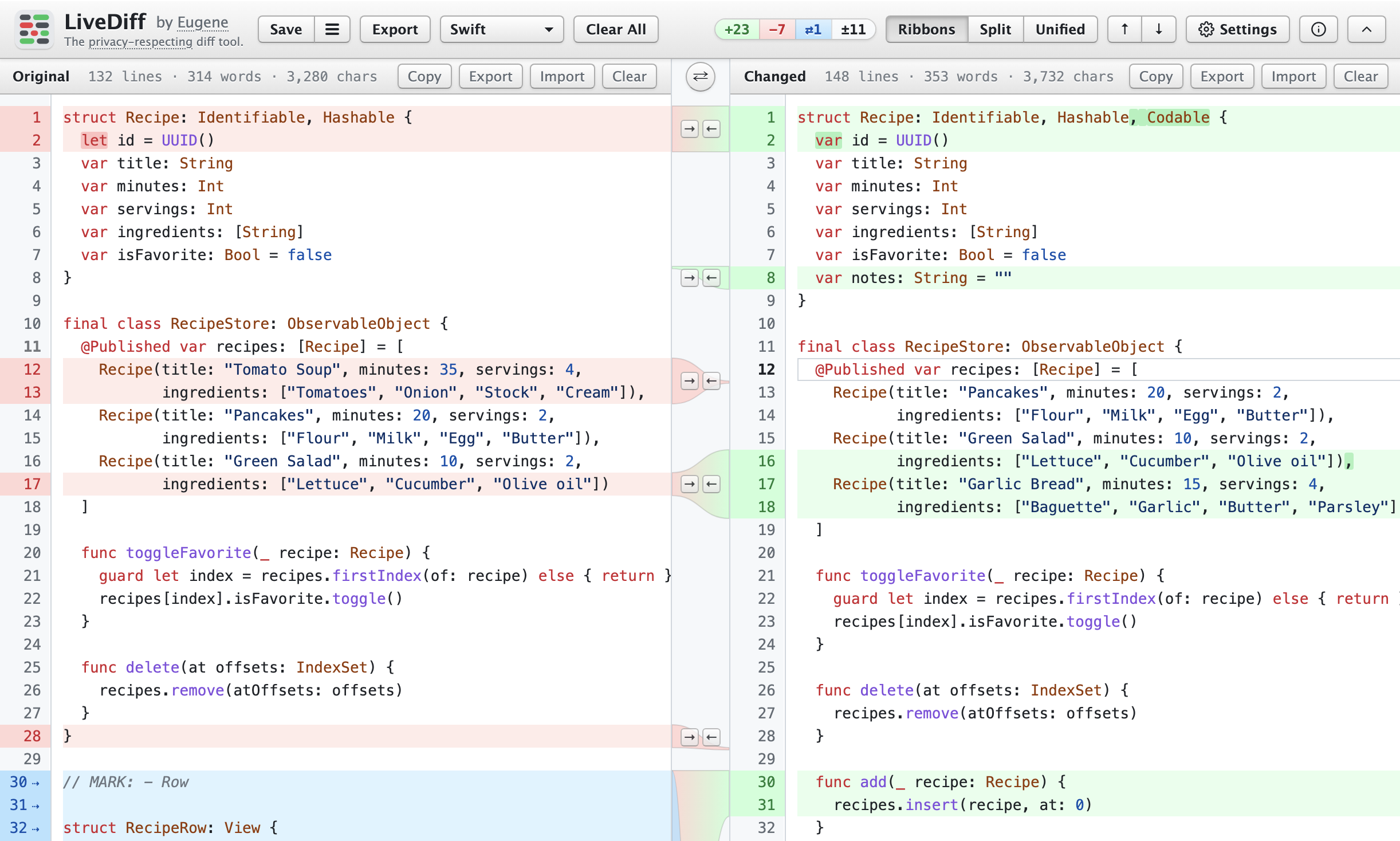1400x841 pixels.
Task: Click 'let id = UUID()' in Original
Action: click(x=147, y=140)
